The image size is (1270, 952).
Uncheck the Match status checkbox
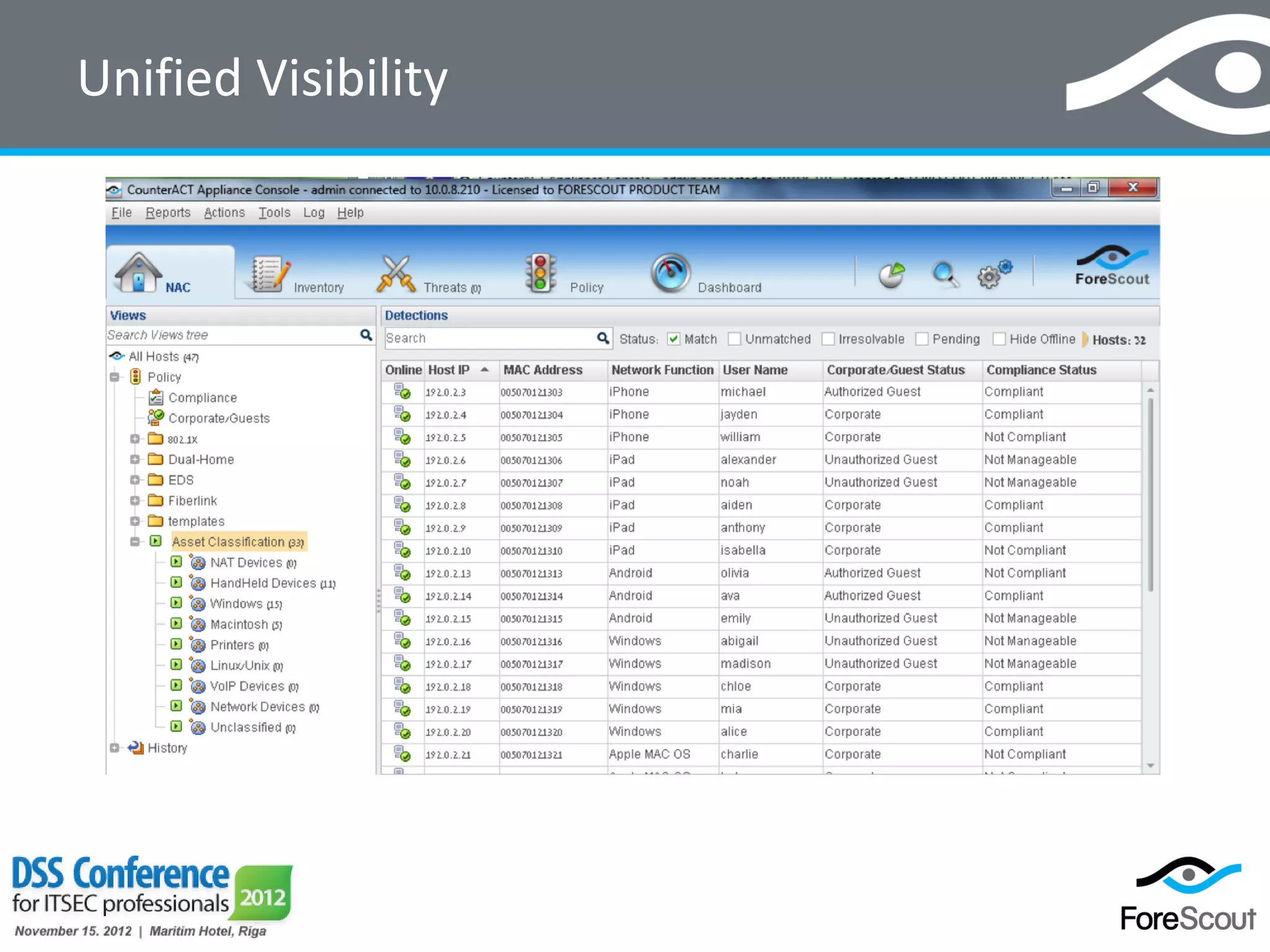(673, 339)
